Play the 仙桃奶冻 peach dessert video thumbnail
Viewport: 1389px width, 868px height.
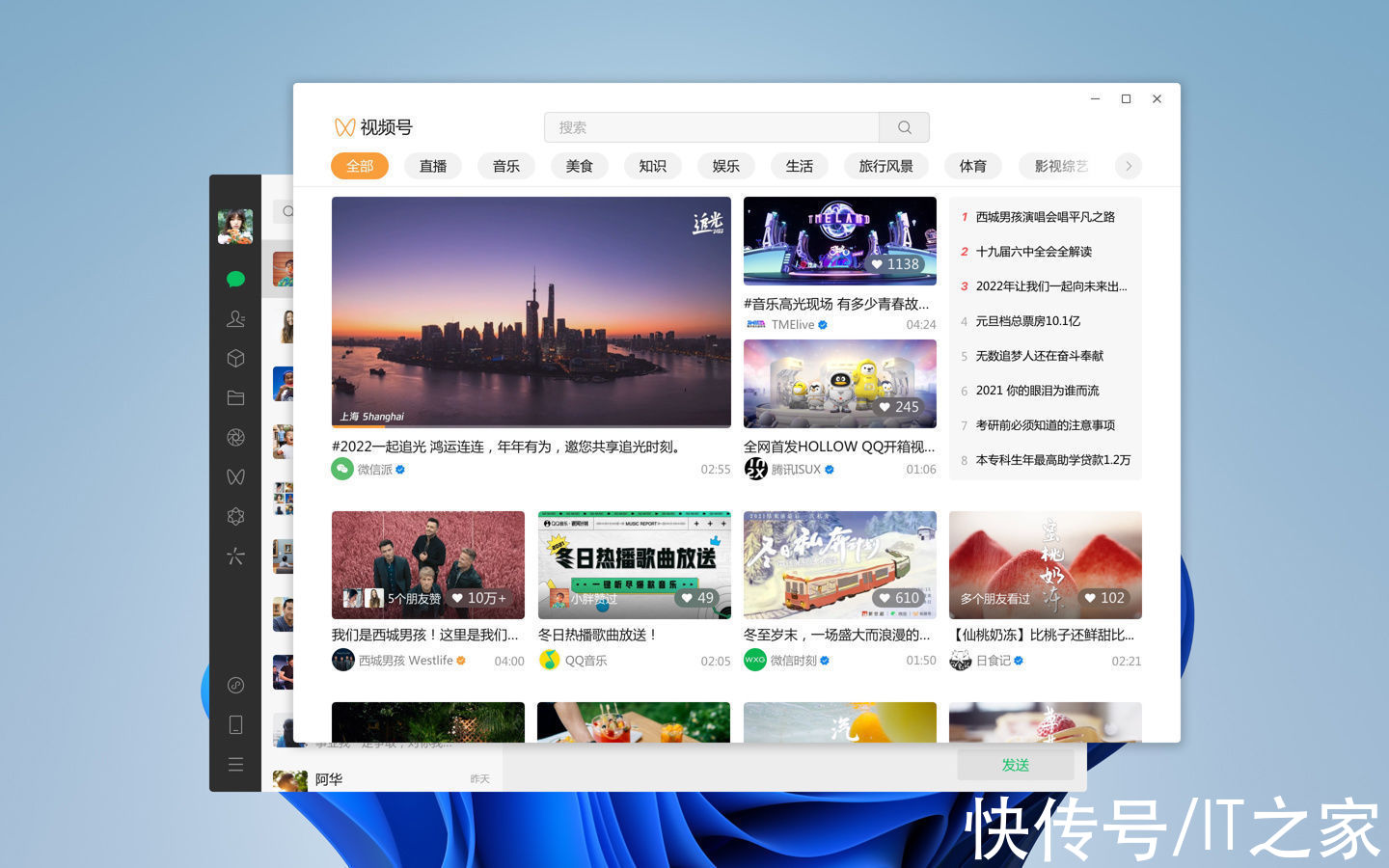coord(1046,565)
